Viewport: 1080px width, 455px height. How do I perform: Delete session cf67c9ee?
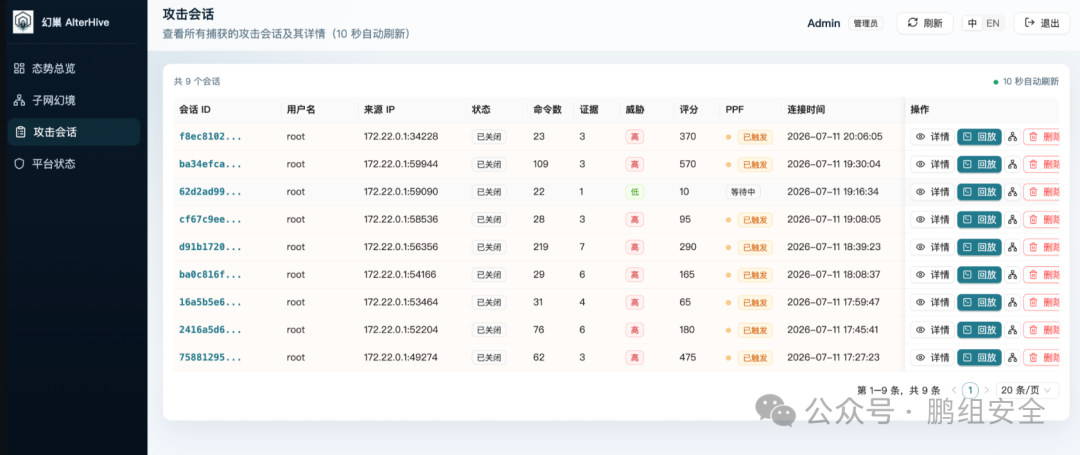pos(1041,220)
